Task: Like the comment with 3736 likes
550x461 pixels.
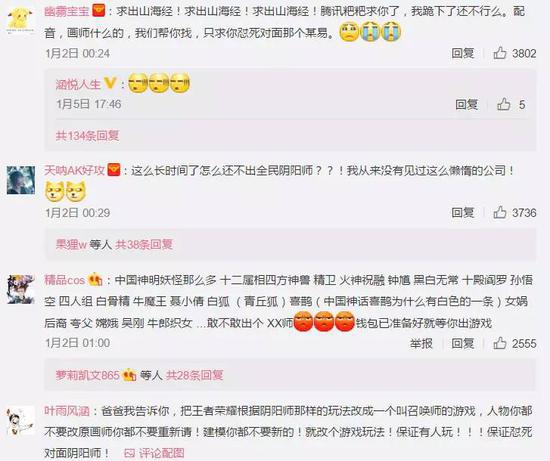Action: point(500,213)
